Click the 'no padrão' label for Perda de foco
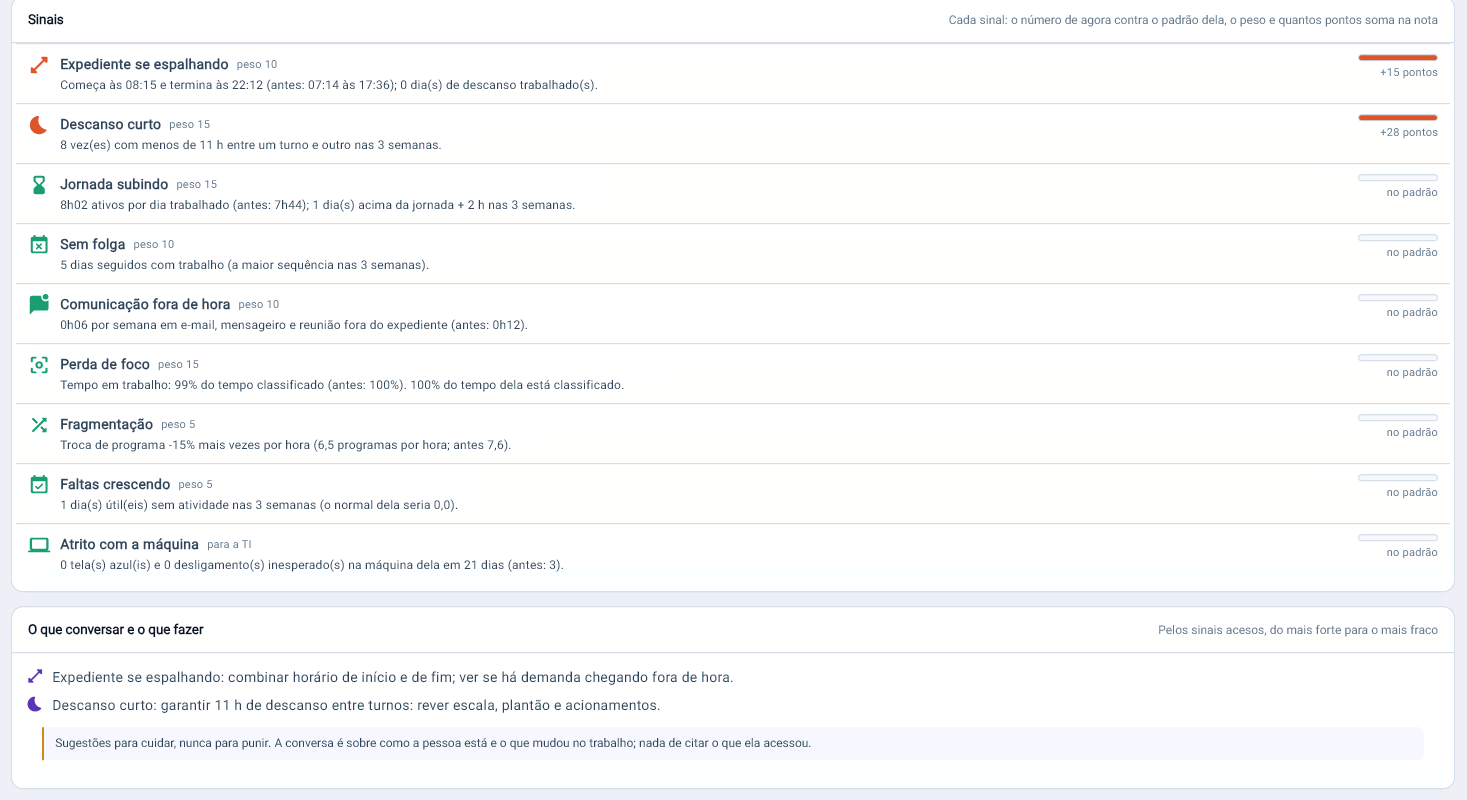1467x800 pixels. coord(1412,372)
